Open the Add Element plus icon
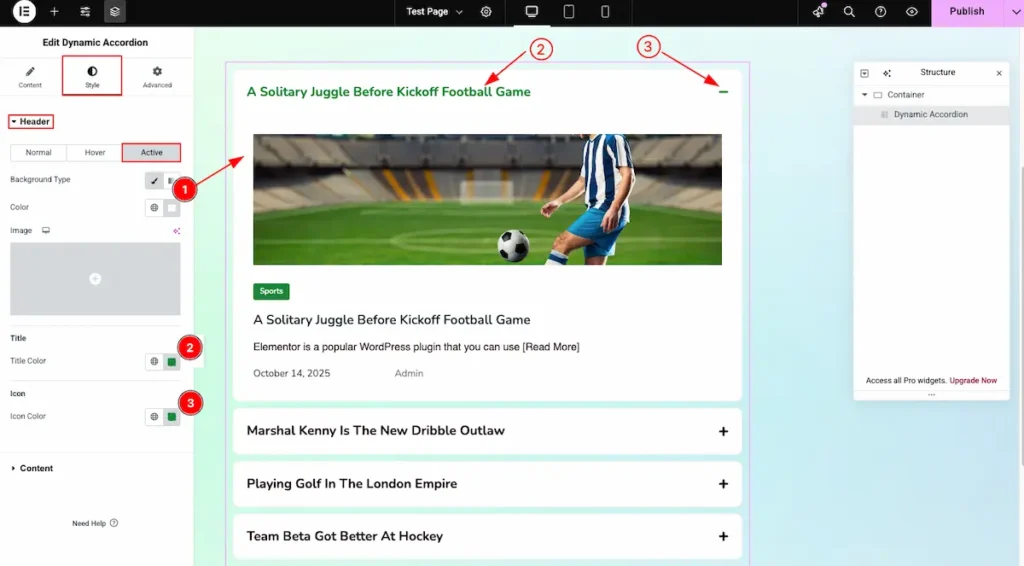The width and height of the screenshot is (1024, 566). pyautogui.click(x=54, y=12)
